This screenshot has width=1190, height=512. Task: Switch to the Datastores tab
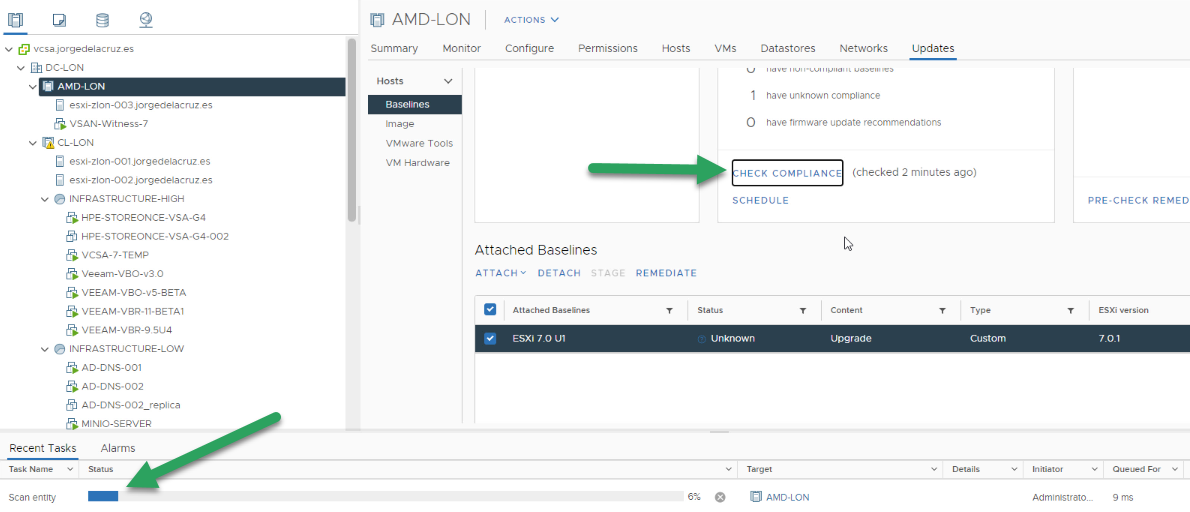coord(788,49)
